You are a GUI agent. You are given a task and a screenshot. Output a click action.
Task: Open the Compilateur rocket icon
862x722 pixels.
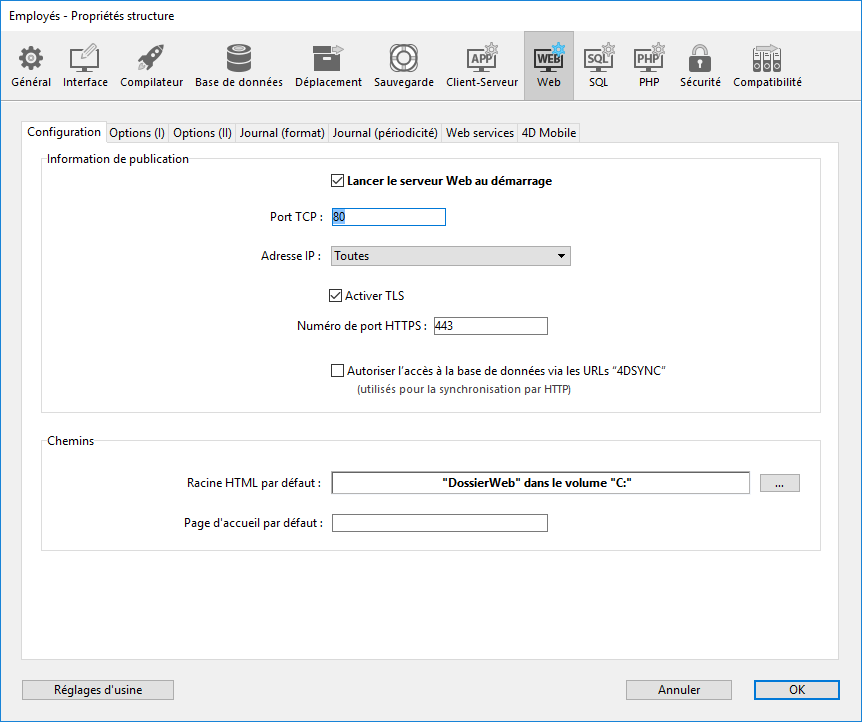click(151, 59)
